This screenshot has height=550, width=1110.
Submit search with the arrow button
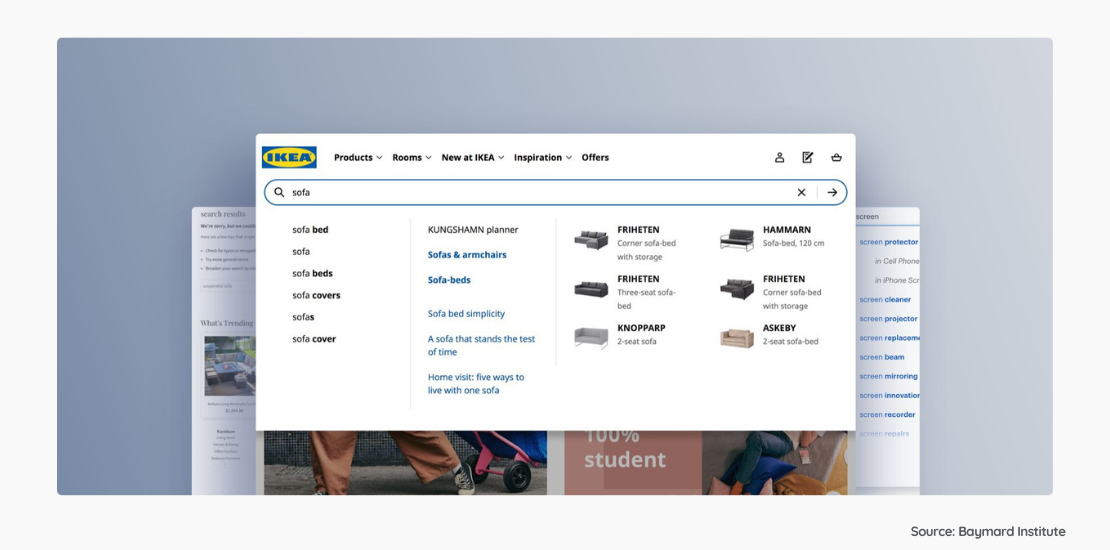832,192
